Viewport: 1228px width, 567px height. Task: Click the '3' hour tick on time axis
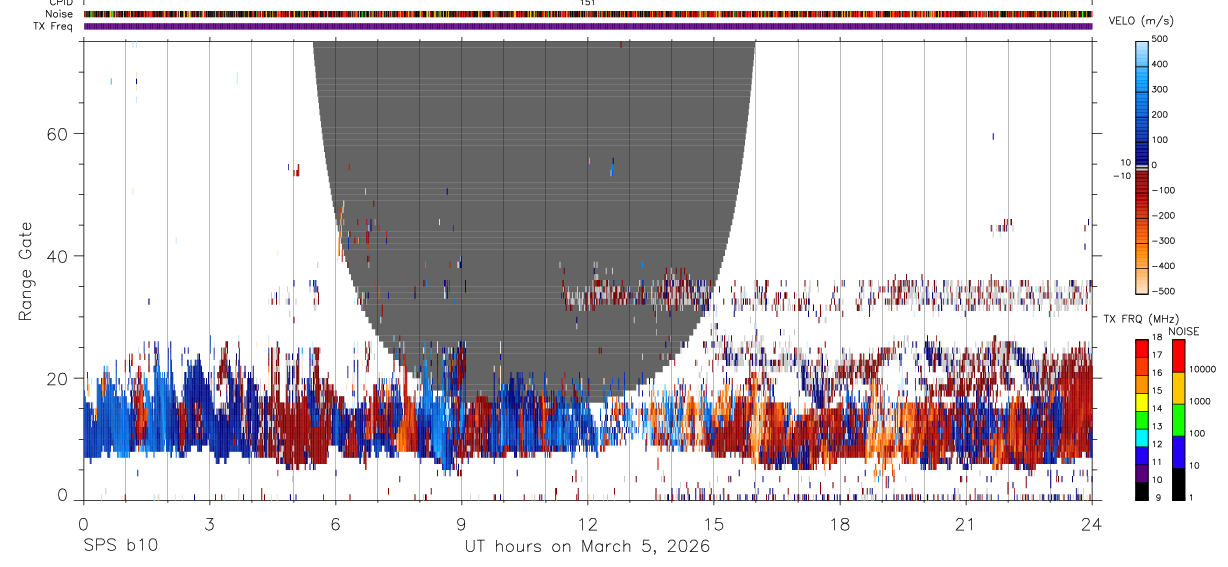click(x=209, y=524)
